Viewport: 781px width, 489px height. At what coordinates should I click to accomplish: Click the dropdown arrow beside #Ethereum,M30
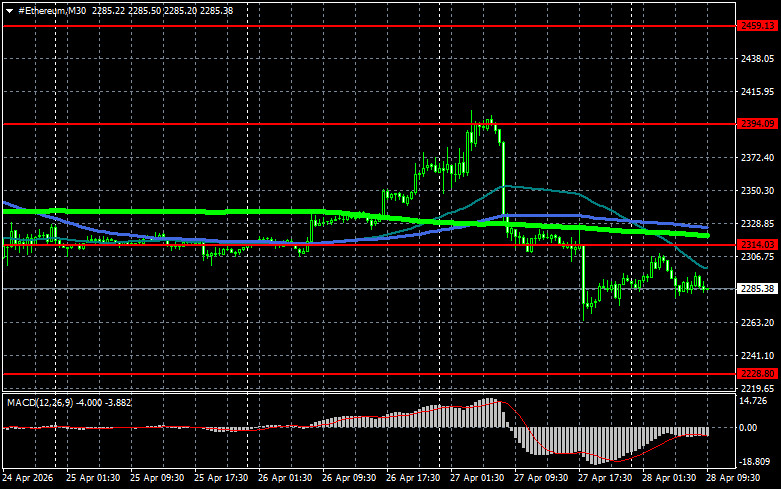click(9, 11)
